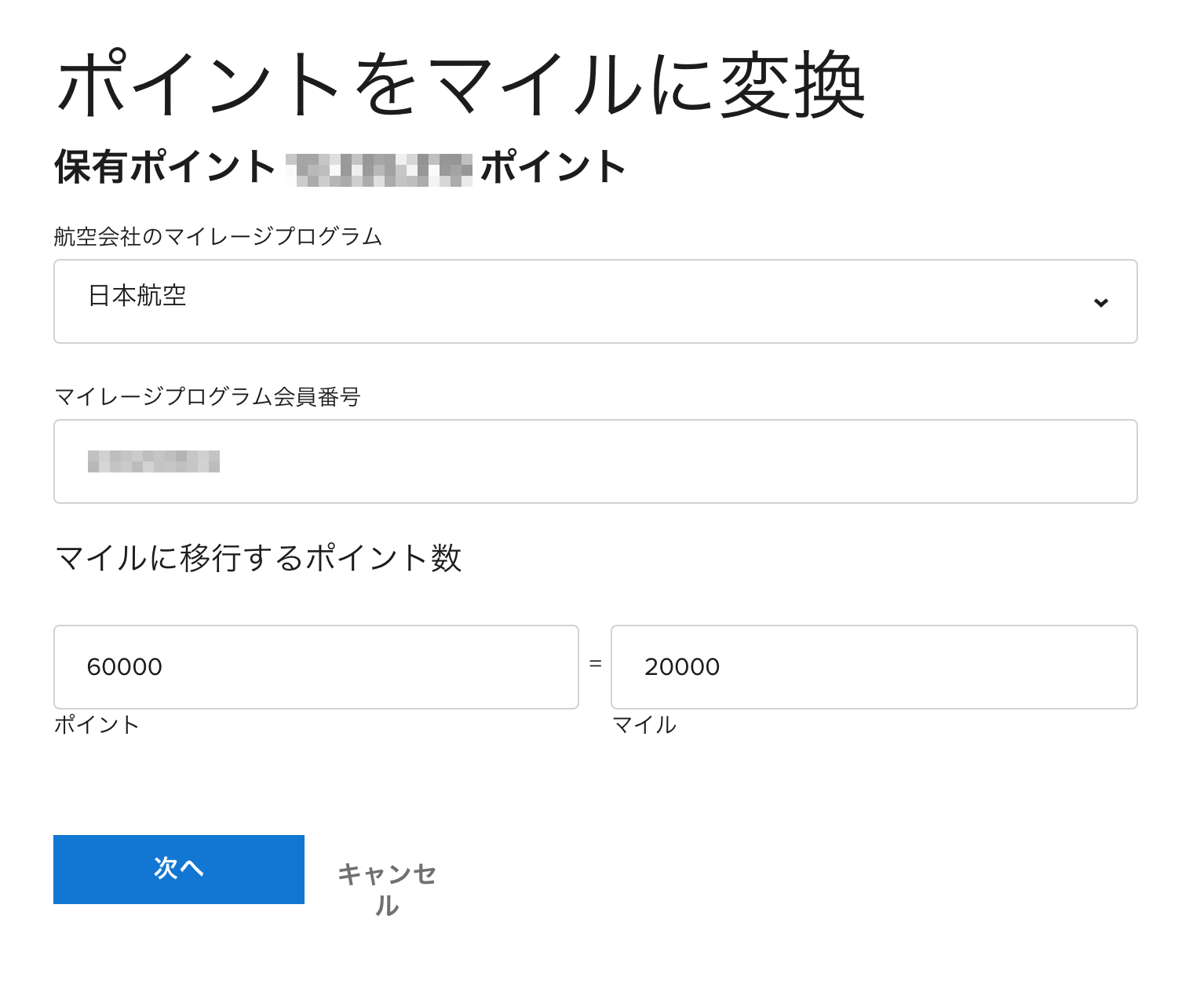Click the dropdown chevron arrow icon
The width and height of the screenshot is (1204, 992).
(x=1100, y=302)
